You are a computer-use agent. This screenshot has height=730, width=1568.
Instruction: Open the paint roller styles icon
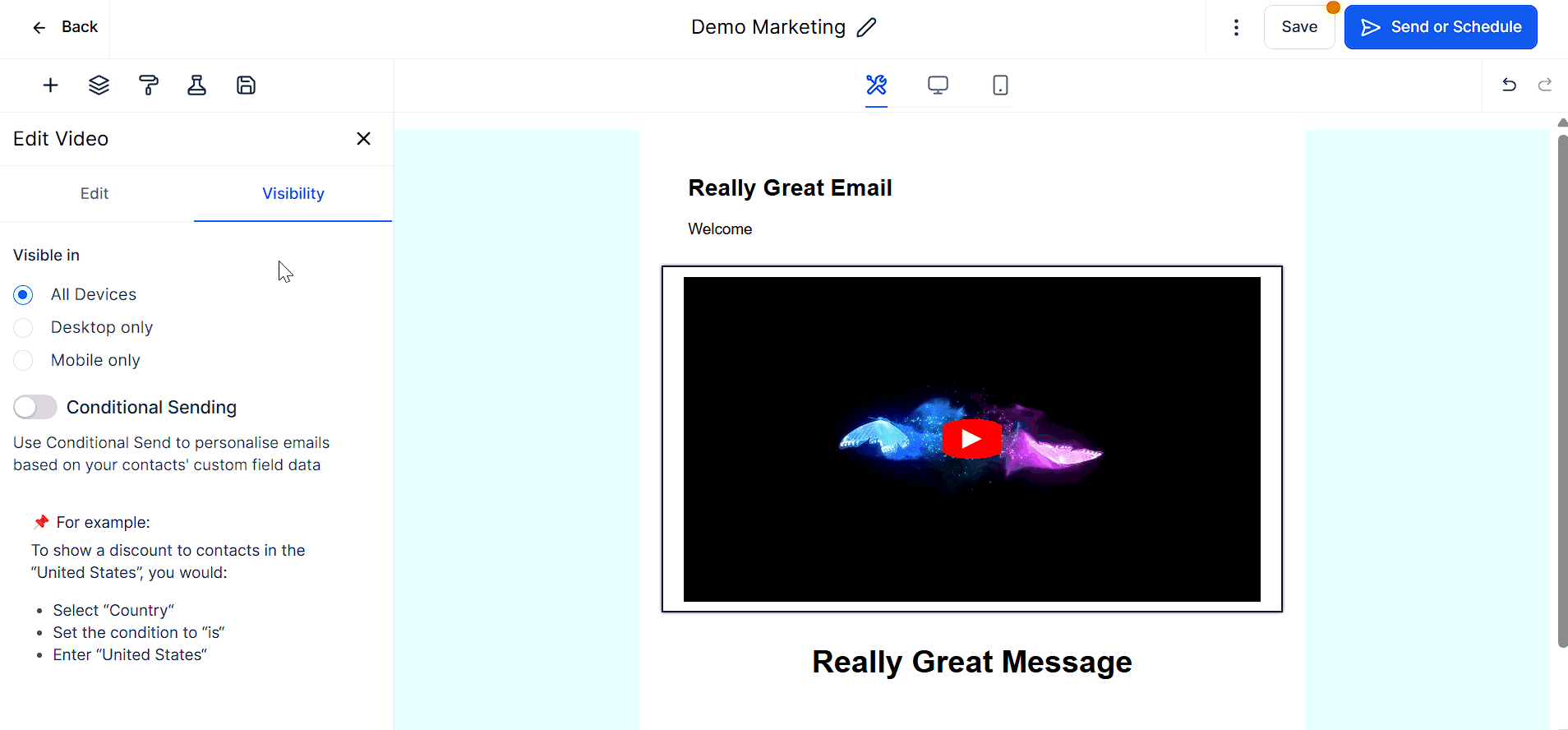(149, 85)
